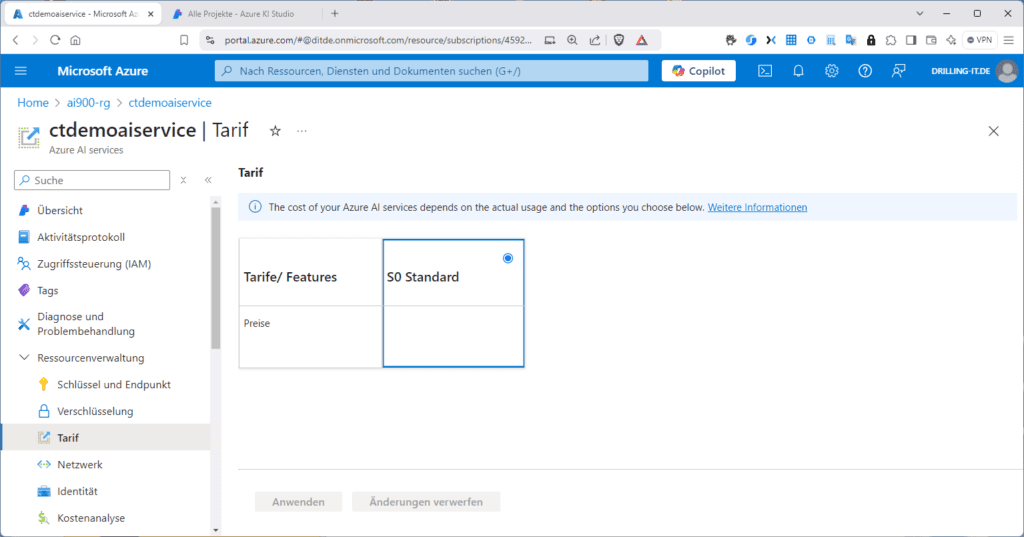Close the ctdemoaiservice browser tab

coord(151,14)
